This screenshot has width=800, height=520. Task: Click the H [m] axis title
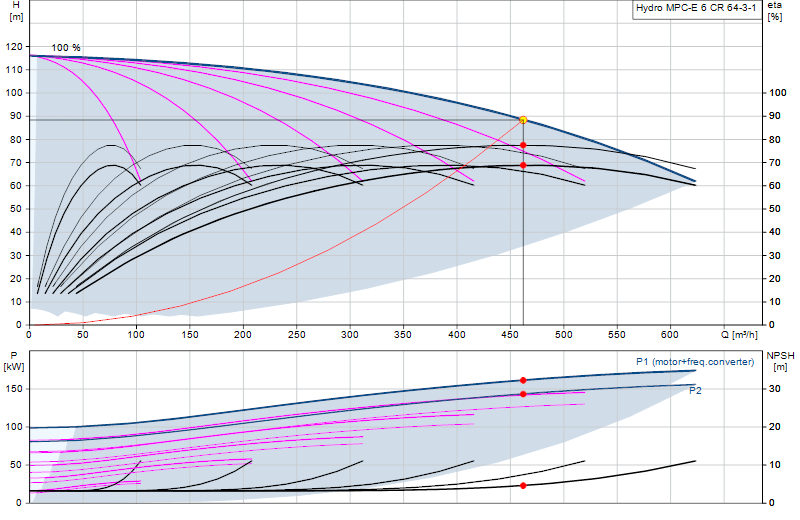pos(16,11)
